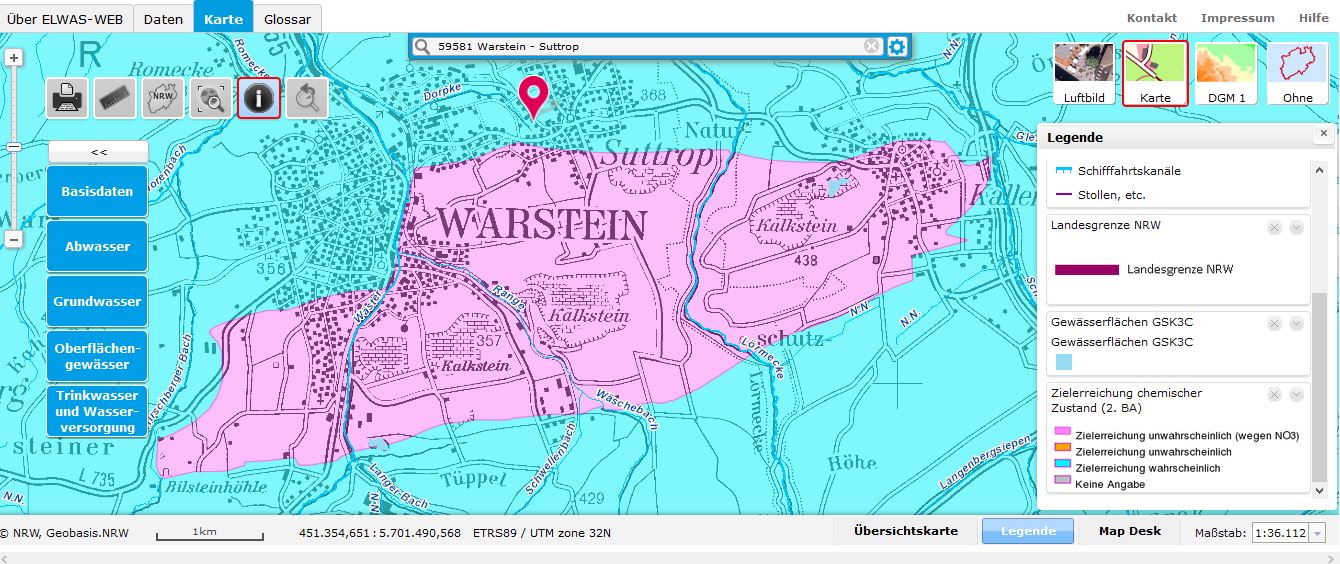Screen dimensions: 1340x564
Task: Click the zoom slider handle
Action: pyautogui.click(x=14, y=147)
